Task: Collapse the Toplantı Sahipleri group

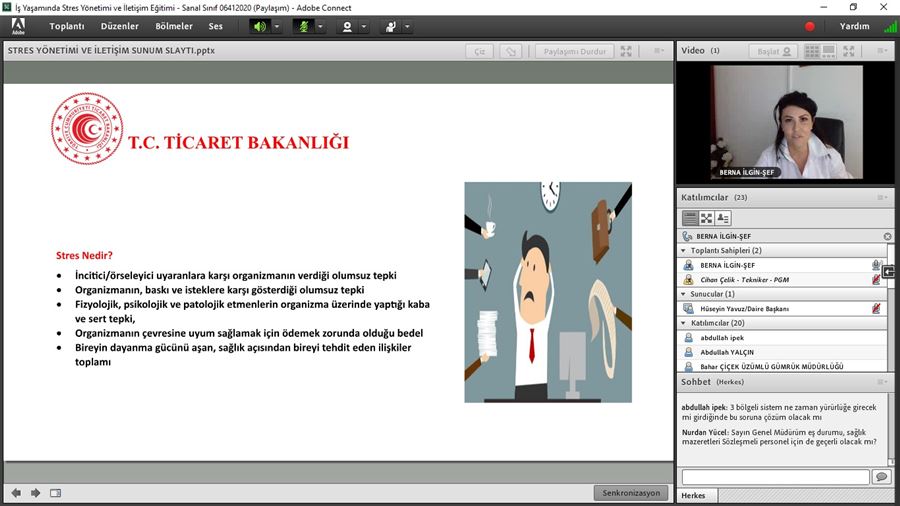Action: pyautogui.click(x=684, y=250)
